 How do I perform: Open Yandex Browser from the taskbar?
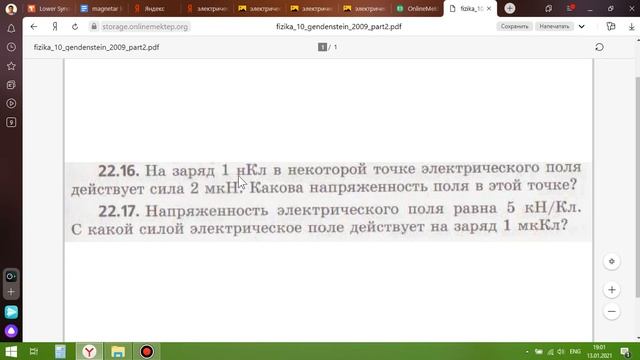point(89,351)
